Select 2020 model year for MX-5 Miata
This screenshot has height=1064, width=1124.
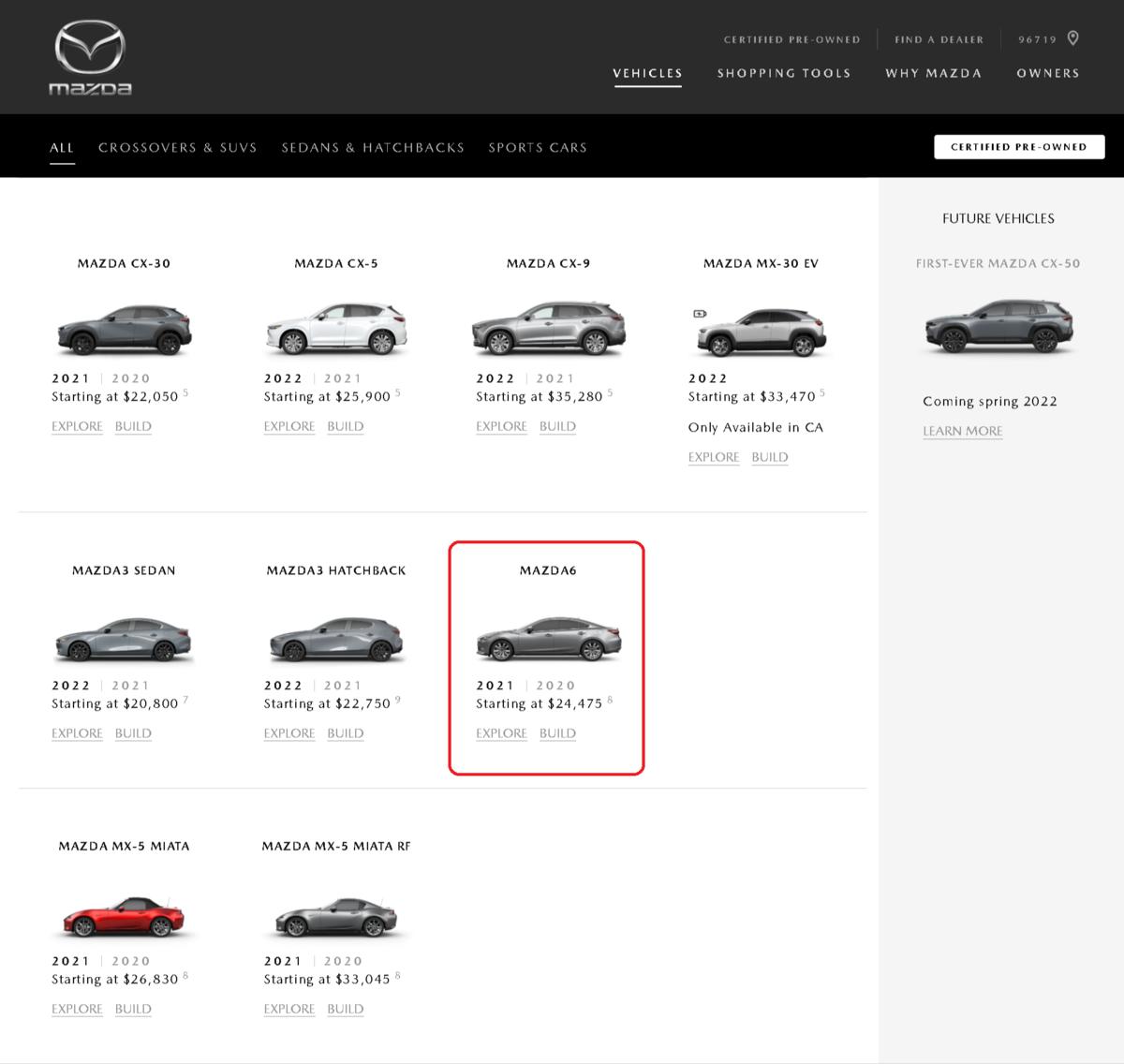[x=131, y=961]
